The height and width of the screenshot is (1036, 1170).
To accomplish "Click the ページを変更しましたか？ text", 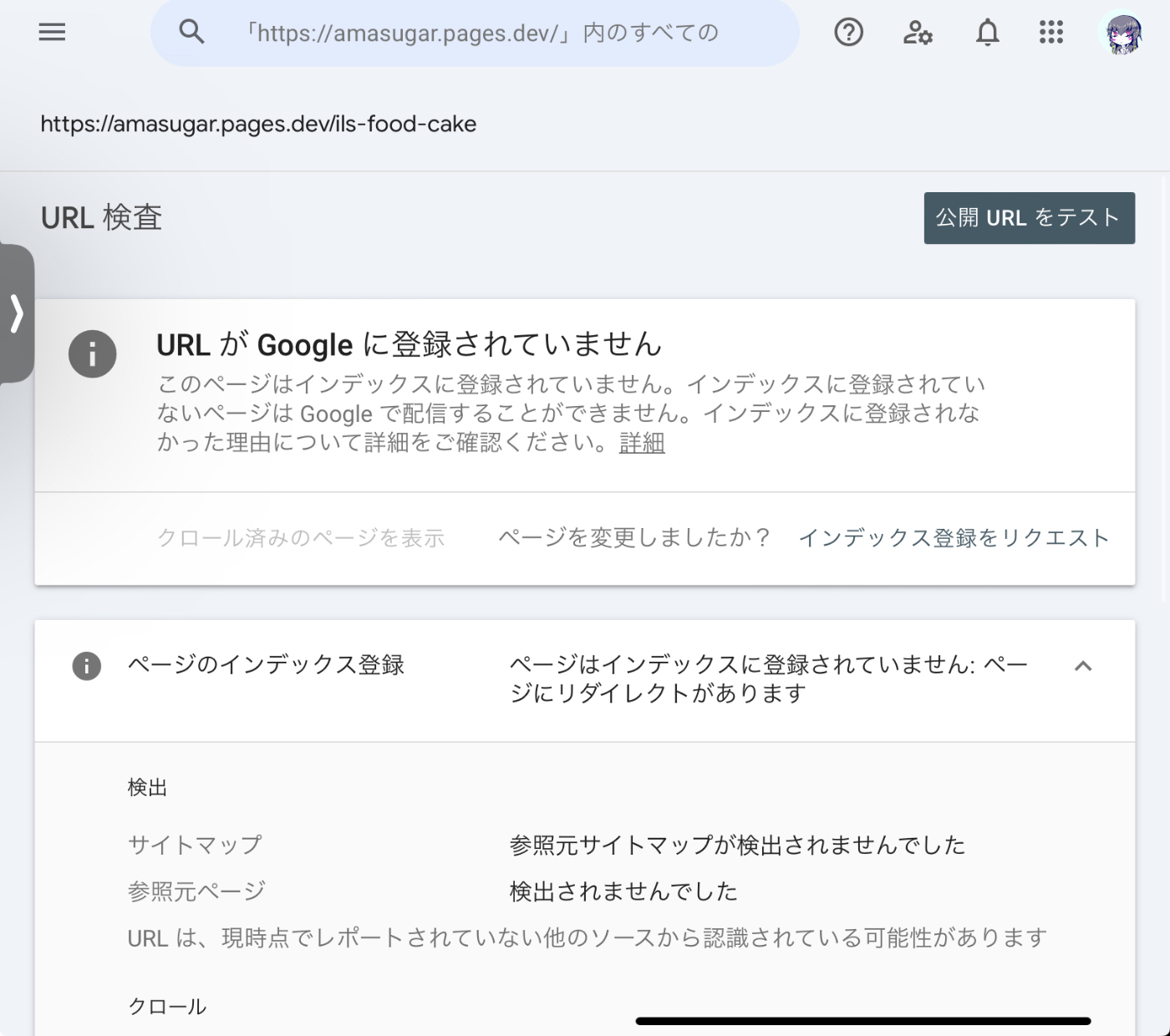I will pos(634,537).
